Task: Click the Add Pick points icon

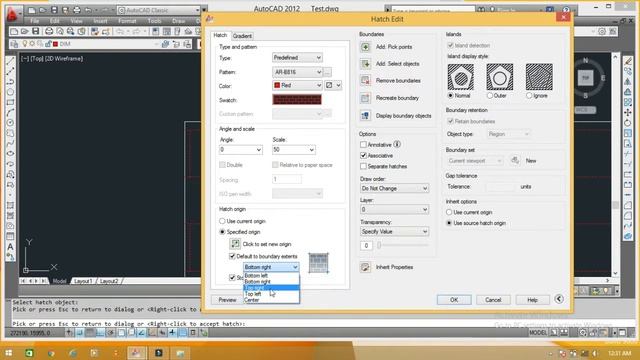Action: coord(365,47)
